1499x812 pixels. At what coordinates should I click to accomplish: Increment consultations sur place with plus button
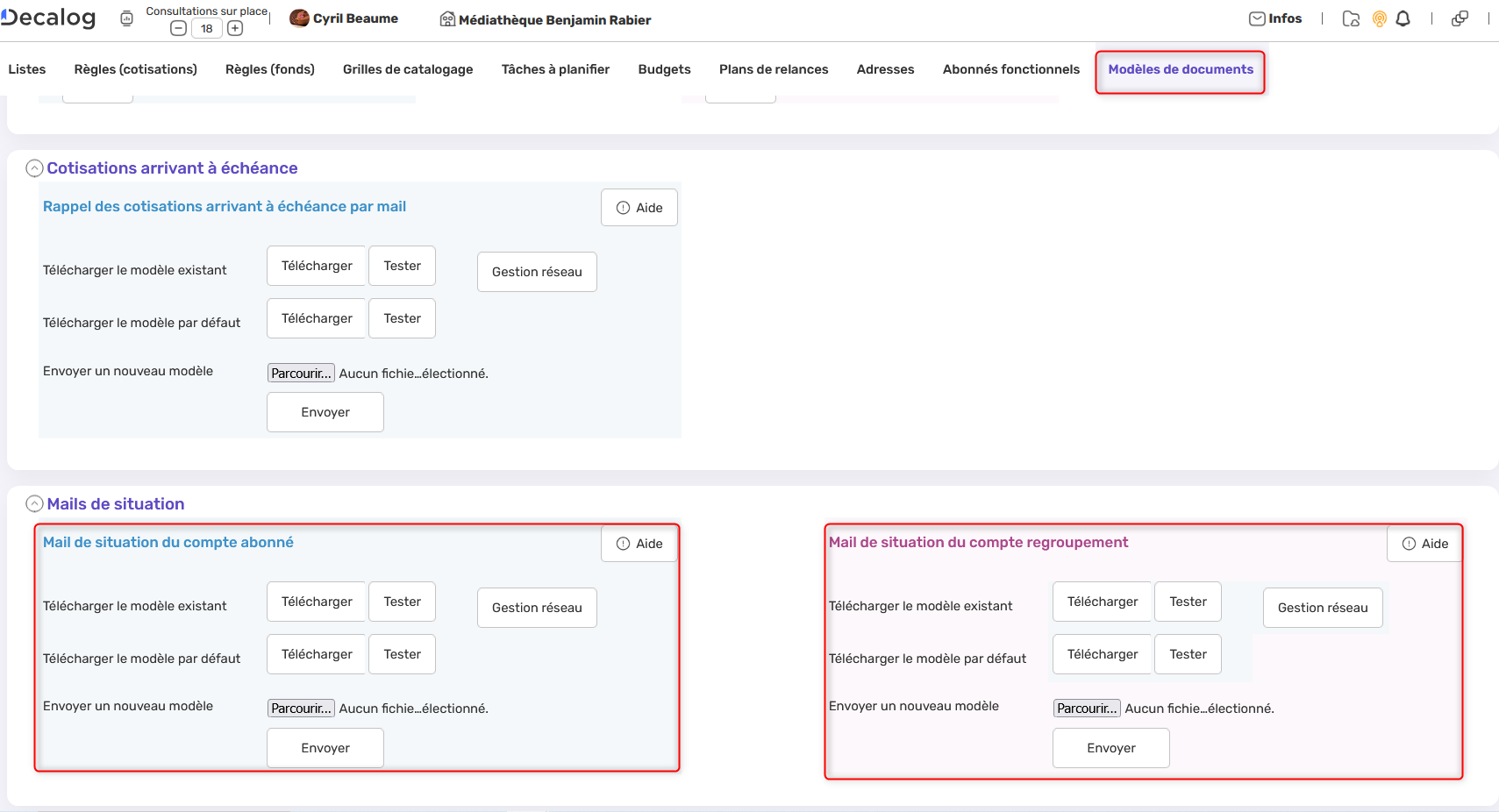(x=234, y=27)
